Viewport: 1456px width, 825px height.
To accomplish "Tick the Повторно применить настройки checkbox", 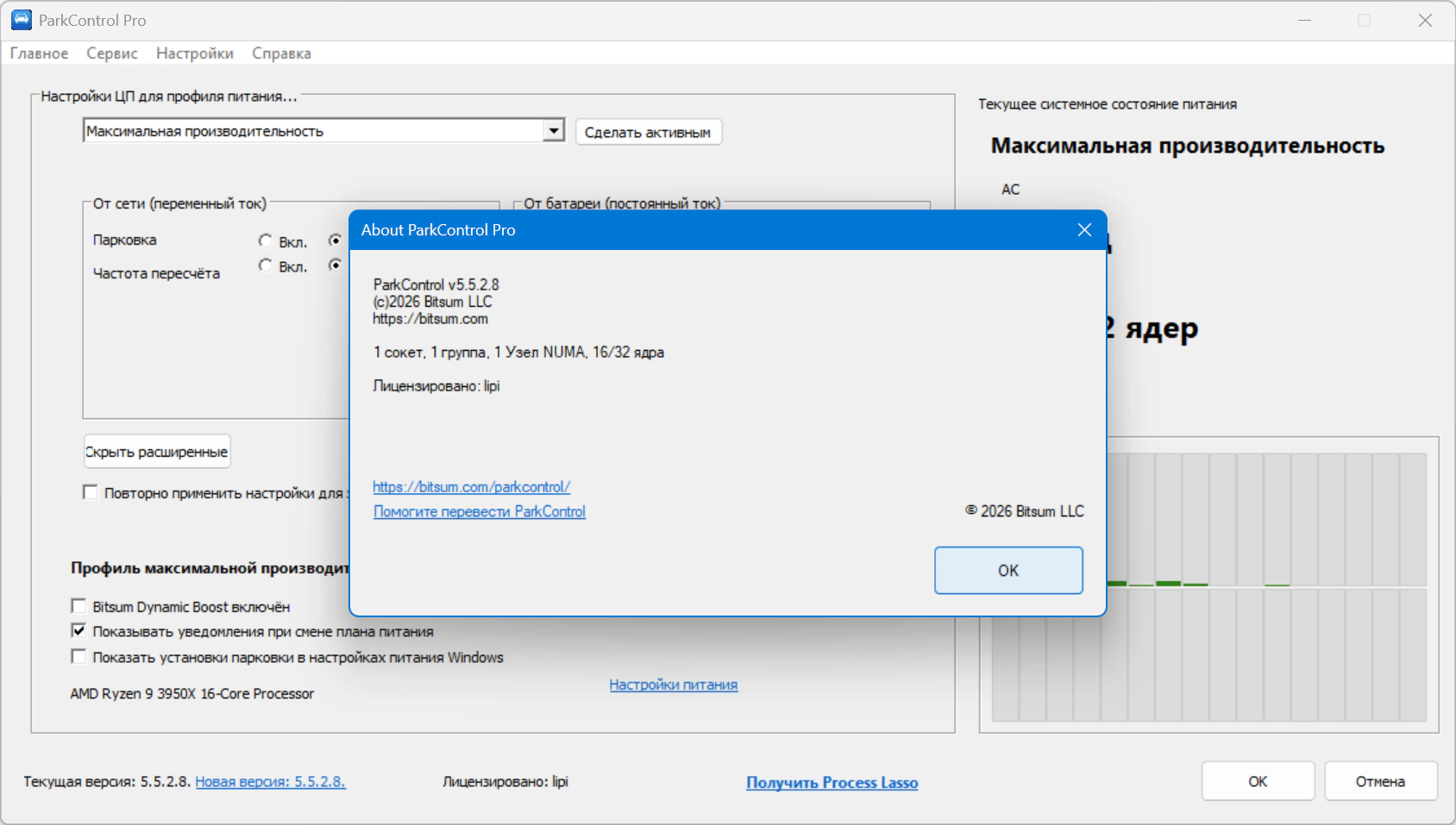I will click(x=90, y=492).
